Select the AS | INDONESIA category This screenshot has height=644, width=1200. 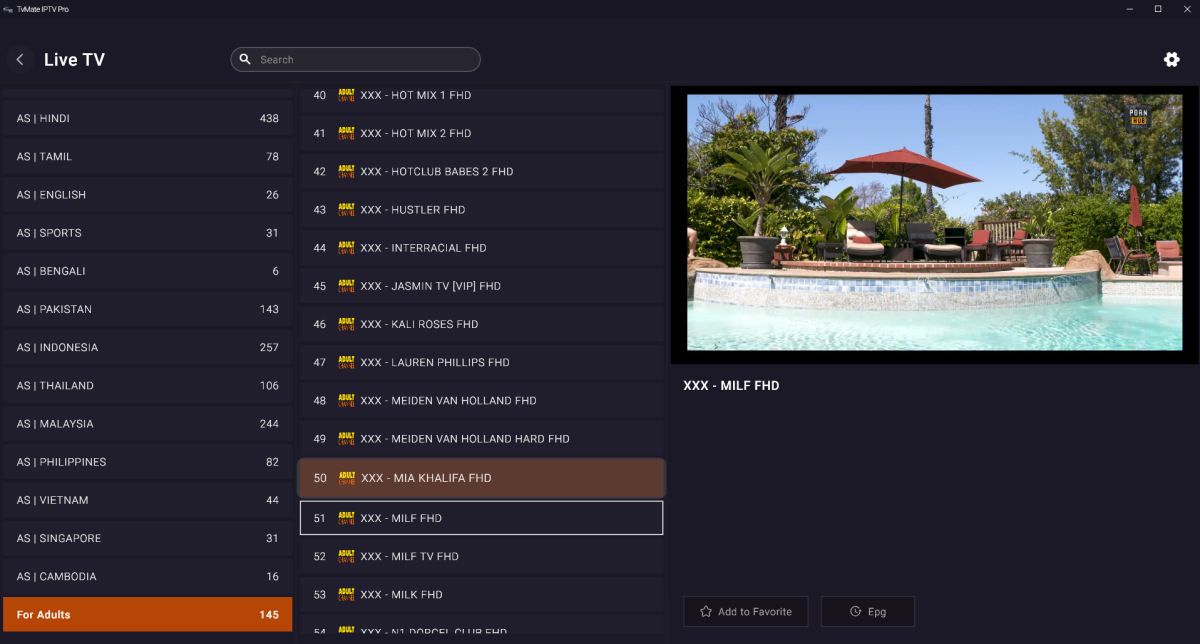click(x=147, y=347)
